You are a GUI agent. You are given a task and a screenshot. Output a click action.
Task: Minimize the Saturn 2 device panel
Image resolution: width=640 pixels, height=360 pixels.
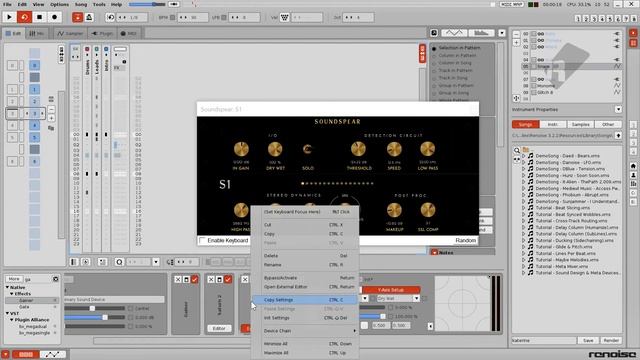220,279
